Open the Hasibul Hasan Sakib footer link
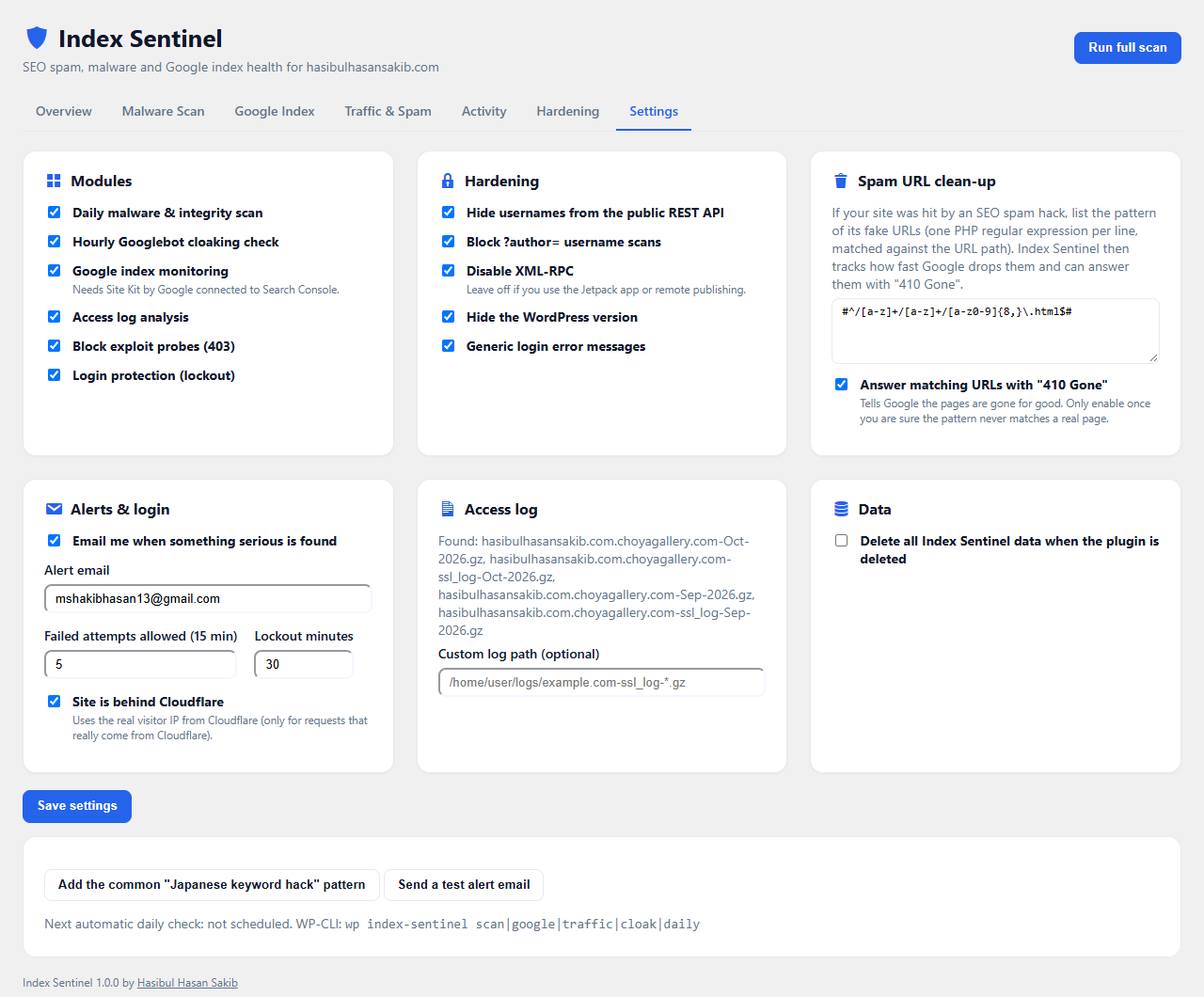 coord(187,983)
